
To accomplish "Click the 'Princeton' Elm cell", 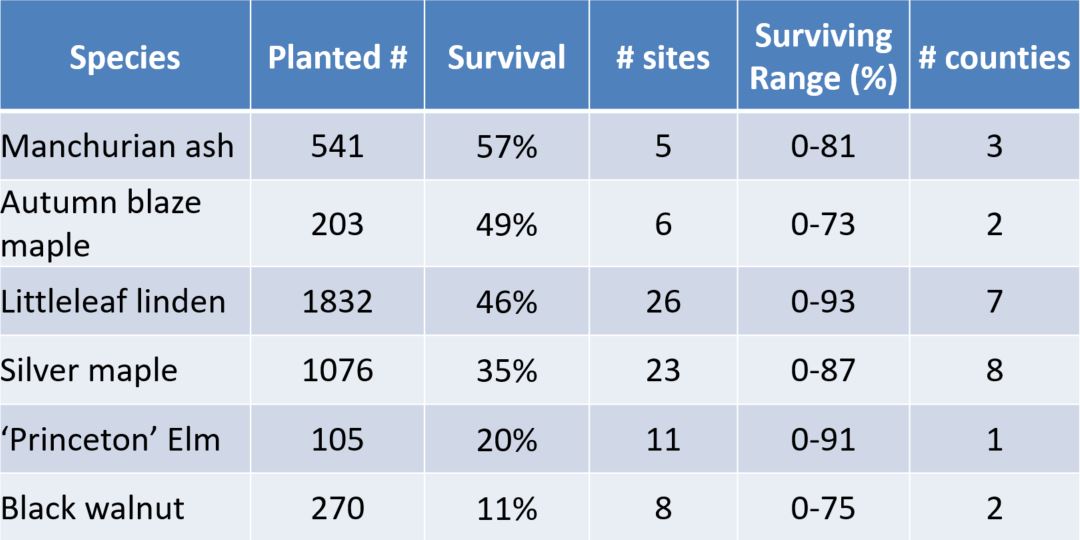I will point(110,439).
